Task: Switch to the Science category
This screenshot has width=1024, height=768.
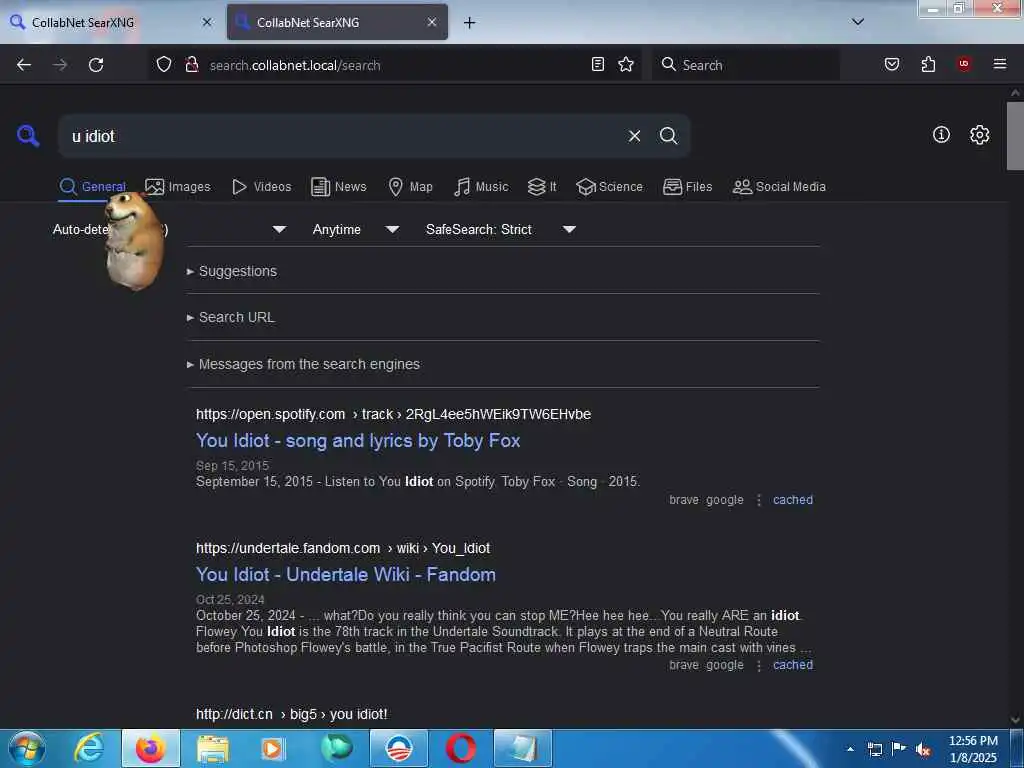Action: 609,187
